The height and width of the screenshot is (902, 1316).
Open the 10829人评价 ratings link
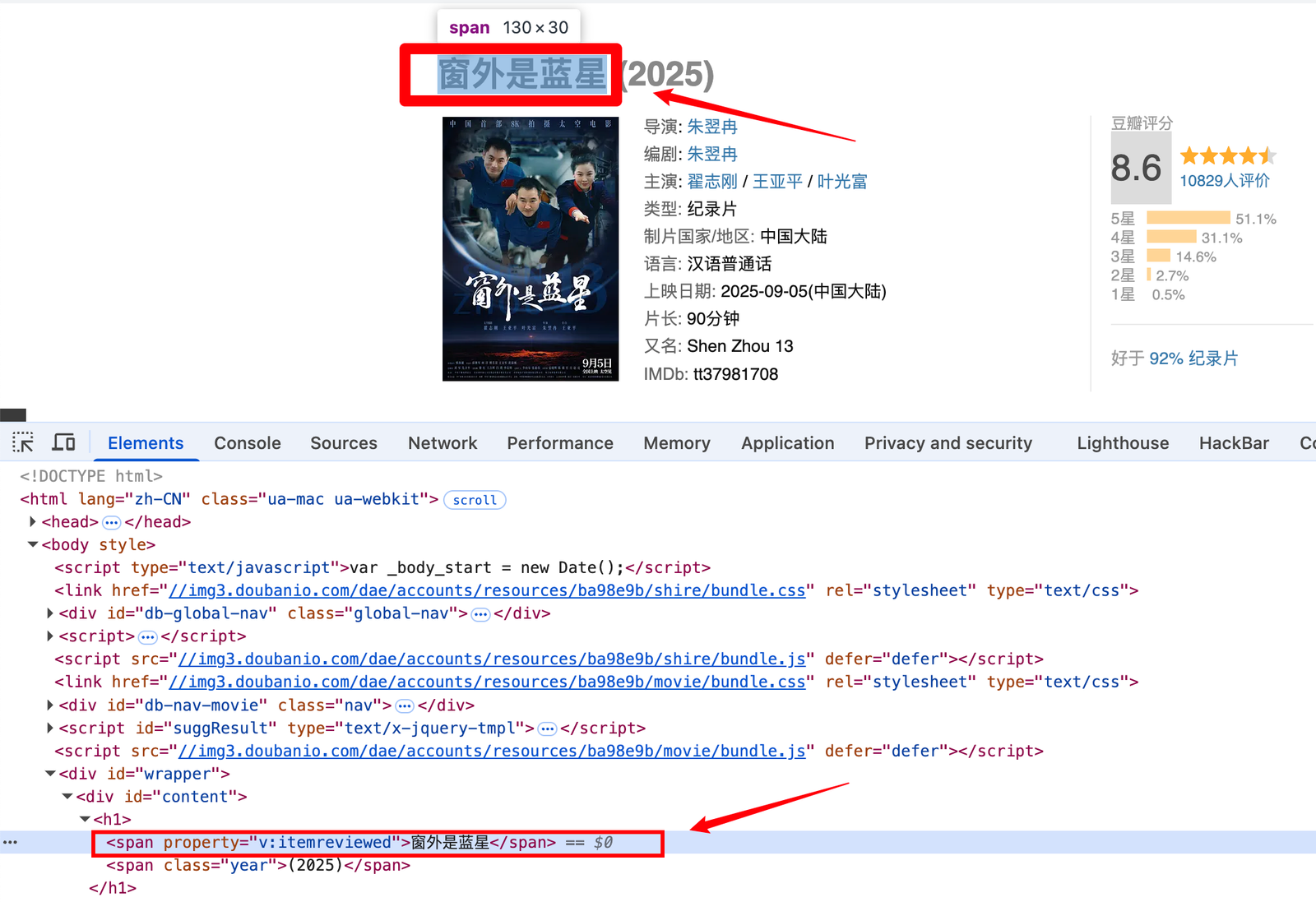tap(1224, 181)
